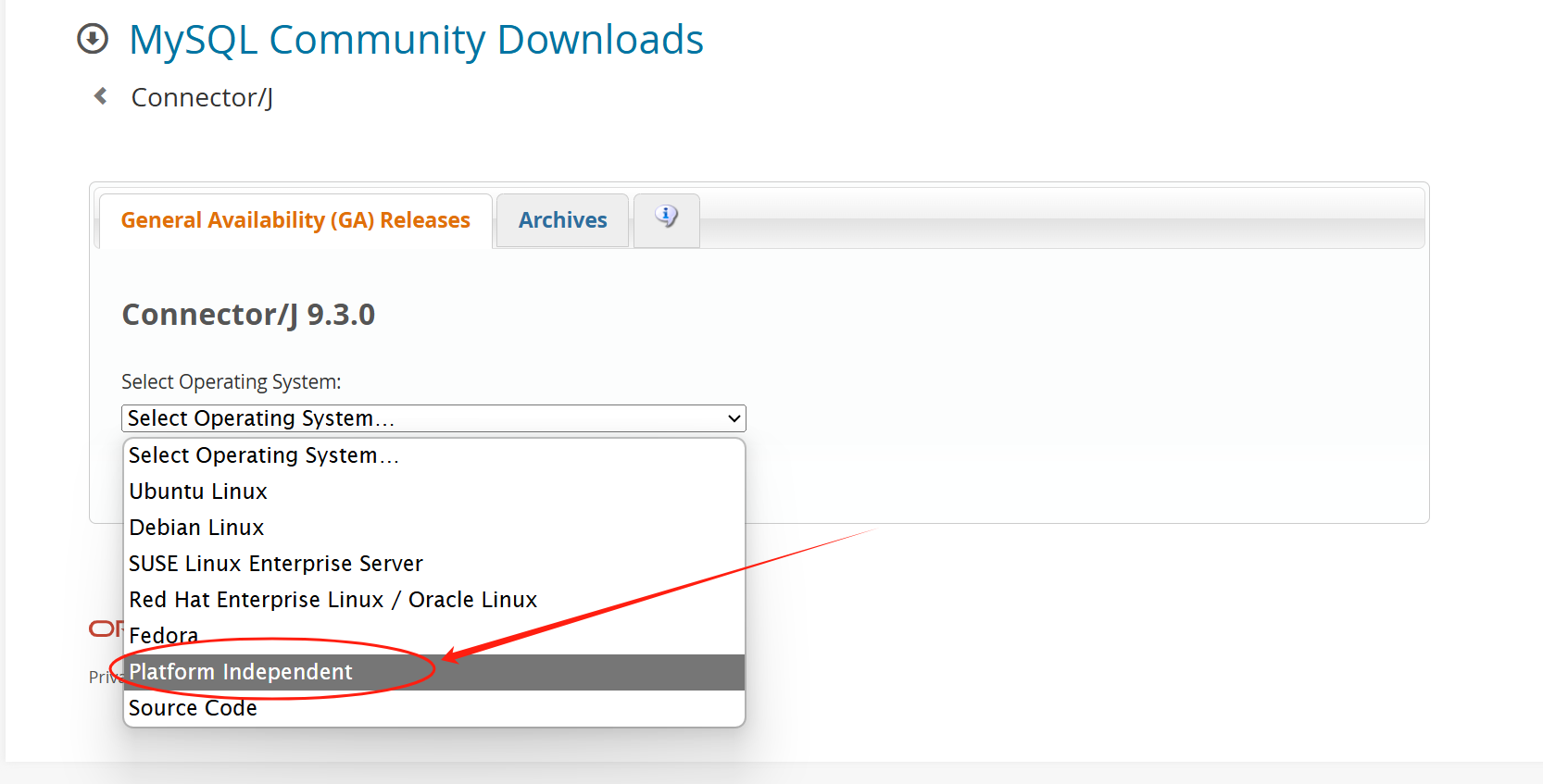Switch to the Archives tab
The height and width of the screenshot is (784, 1543).
click(x=562, y=220)
